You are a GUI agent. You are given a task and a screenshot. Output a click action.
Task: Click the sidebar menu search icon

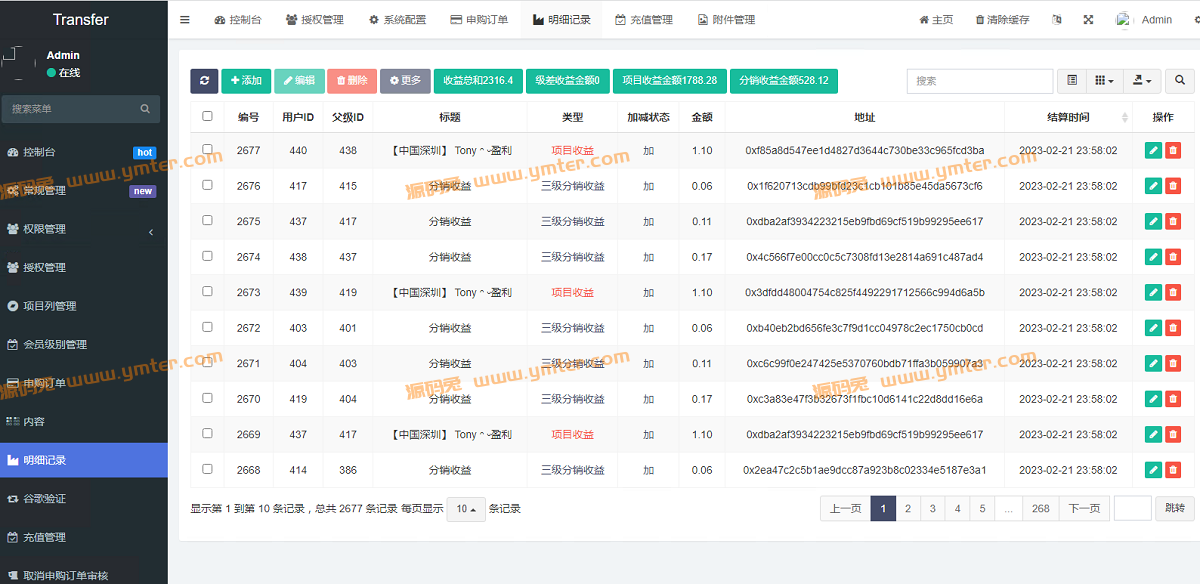(x=145, y=109)
